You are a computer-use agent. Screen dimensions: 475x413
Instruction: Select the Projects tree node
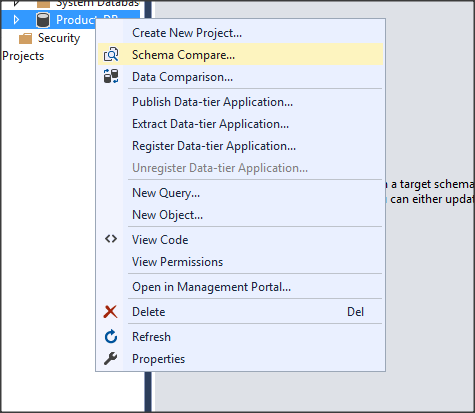[23, 56]
